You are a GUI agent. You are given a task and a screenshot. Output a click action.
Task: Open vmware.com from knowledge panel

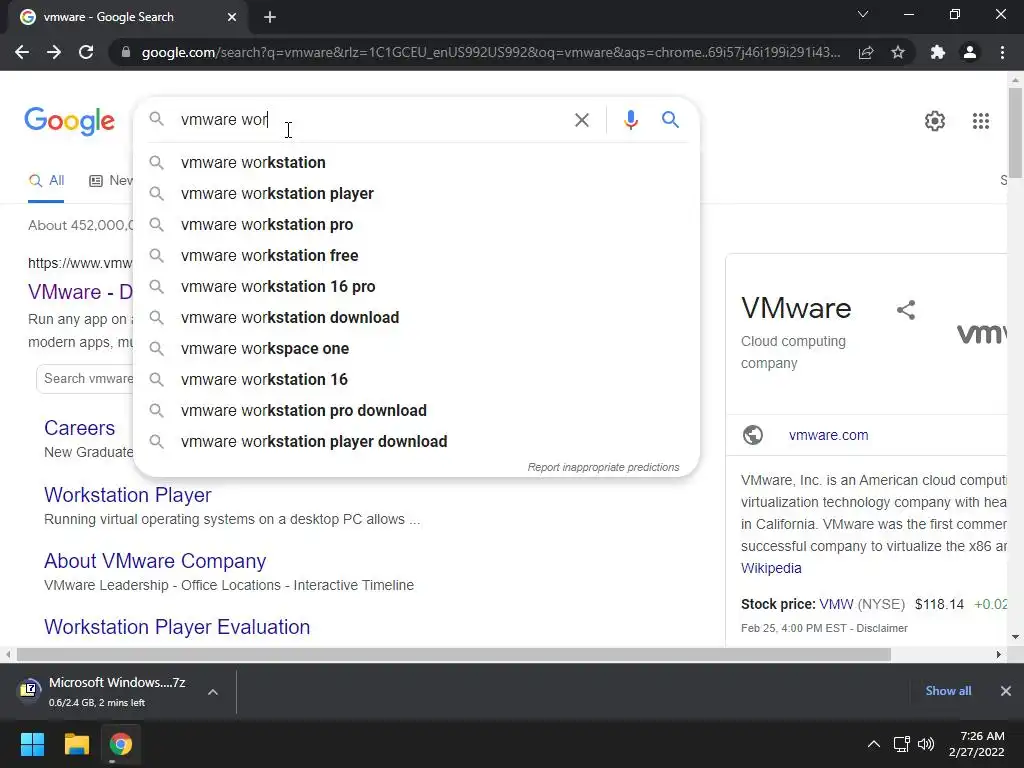pos(828,435)
